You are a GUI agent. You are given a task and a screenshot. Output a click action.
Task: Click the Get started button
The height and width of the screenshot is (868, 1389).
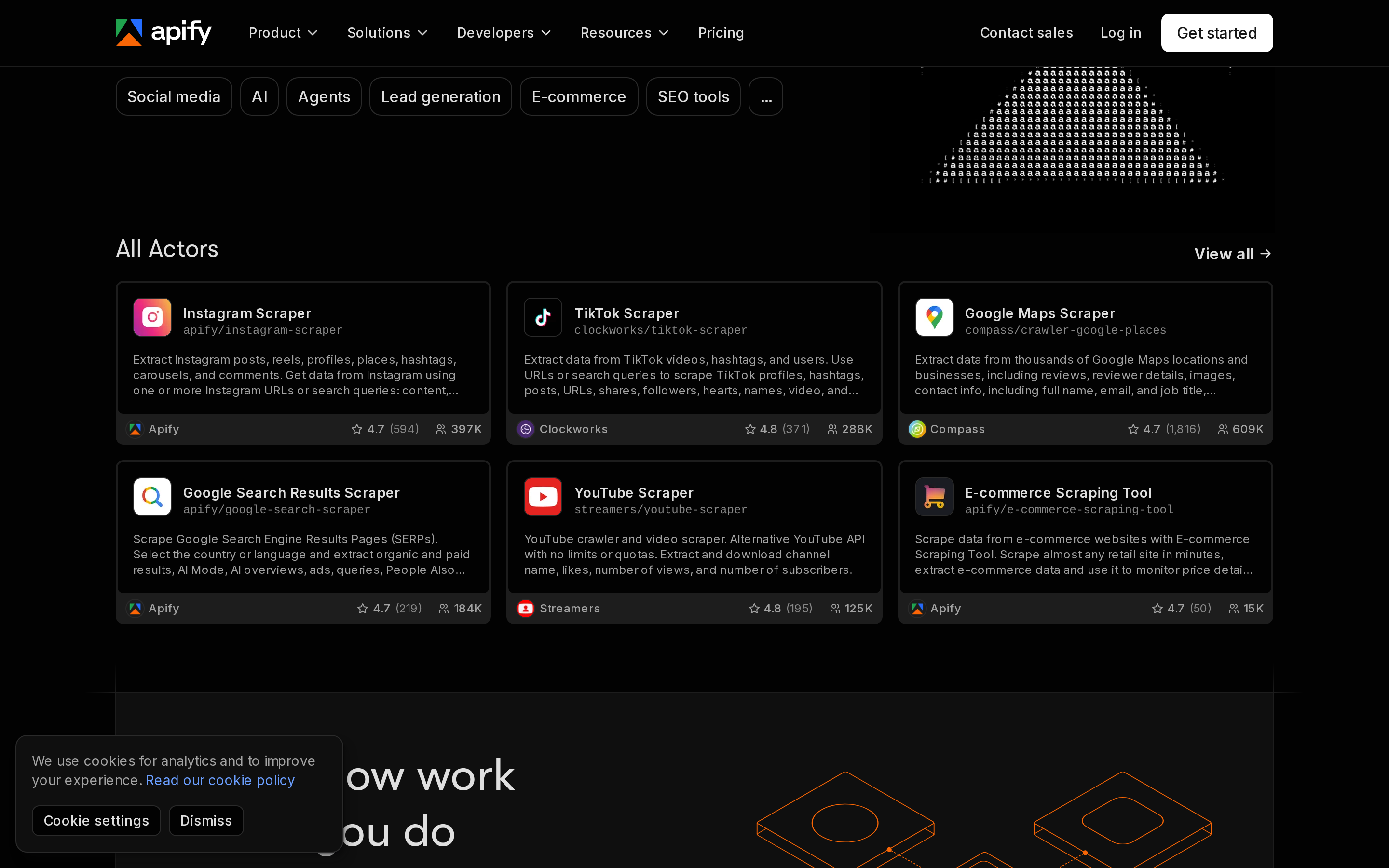(x=1217, y=33)
